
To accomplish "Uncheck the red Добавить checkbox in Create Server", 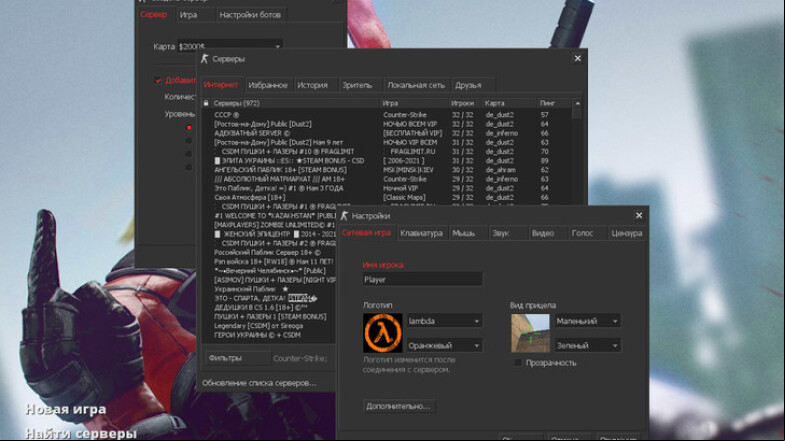I will point(158,80).
